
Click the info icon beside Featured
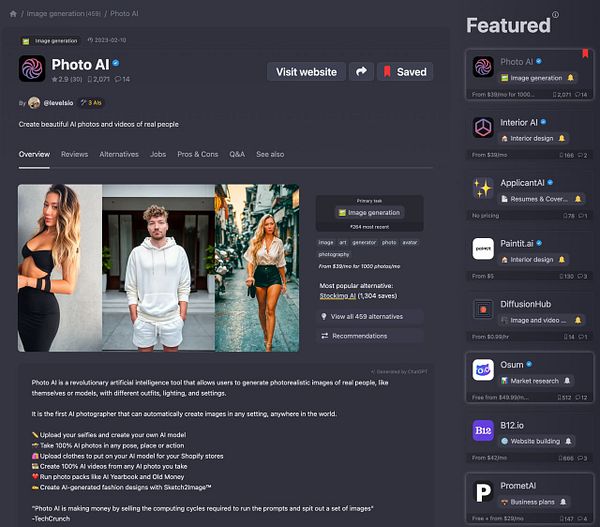pyautogui.click(x=555, y=15)
